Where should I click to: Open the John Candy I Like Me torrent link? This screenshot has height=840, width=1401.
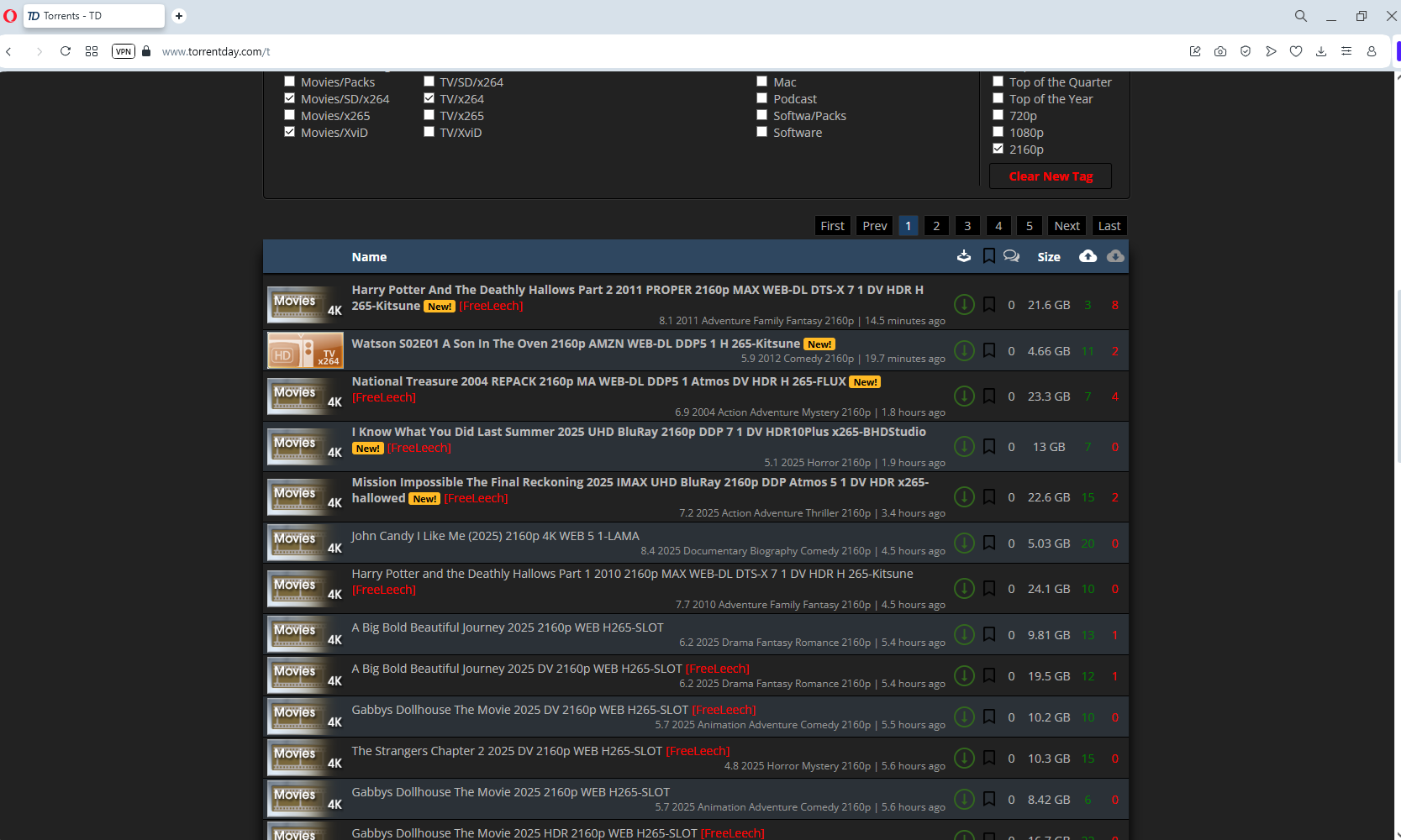495,536
